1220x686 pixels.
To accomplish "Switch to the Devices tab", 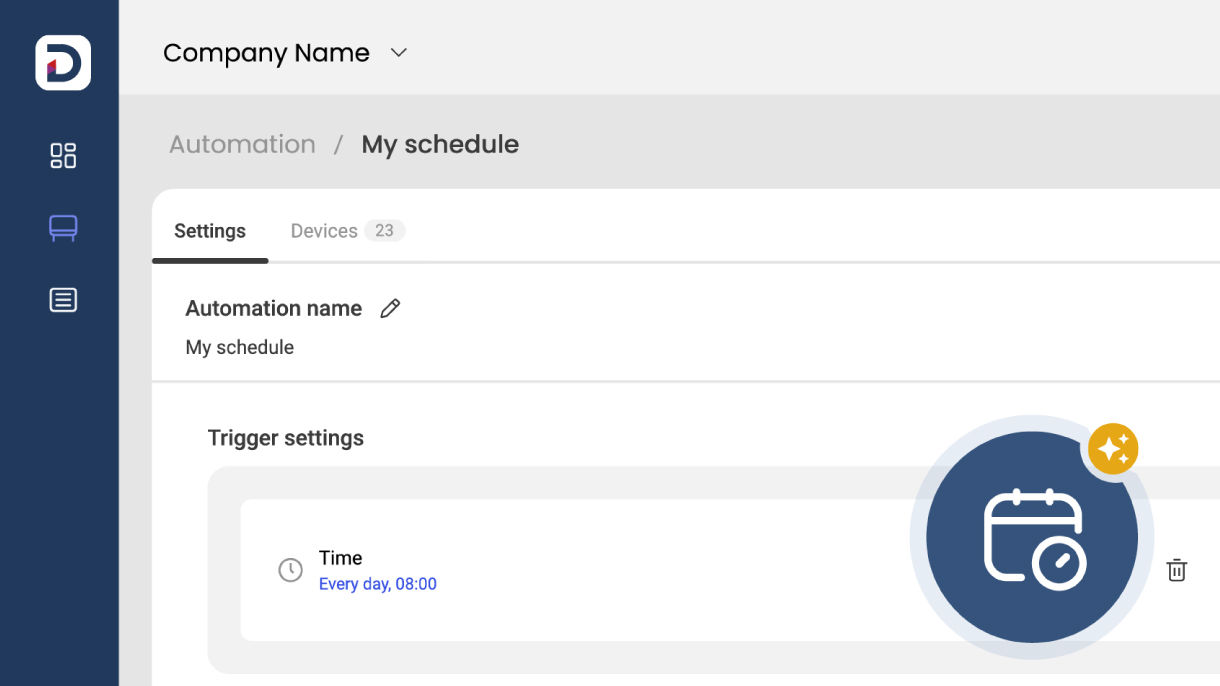I will point(324,230).
